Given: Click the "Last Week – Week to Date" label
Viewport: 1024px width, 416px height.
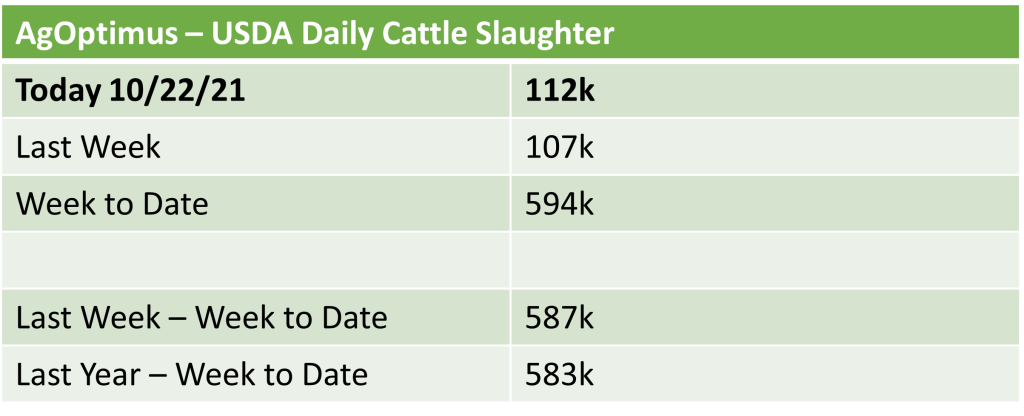Looking at the screenshot, I should point(201,318).
